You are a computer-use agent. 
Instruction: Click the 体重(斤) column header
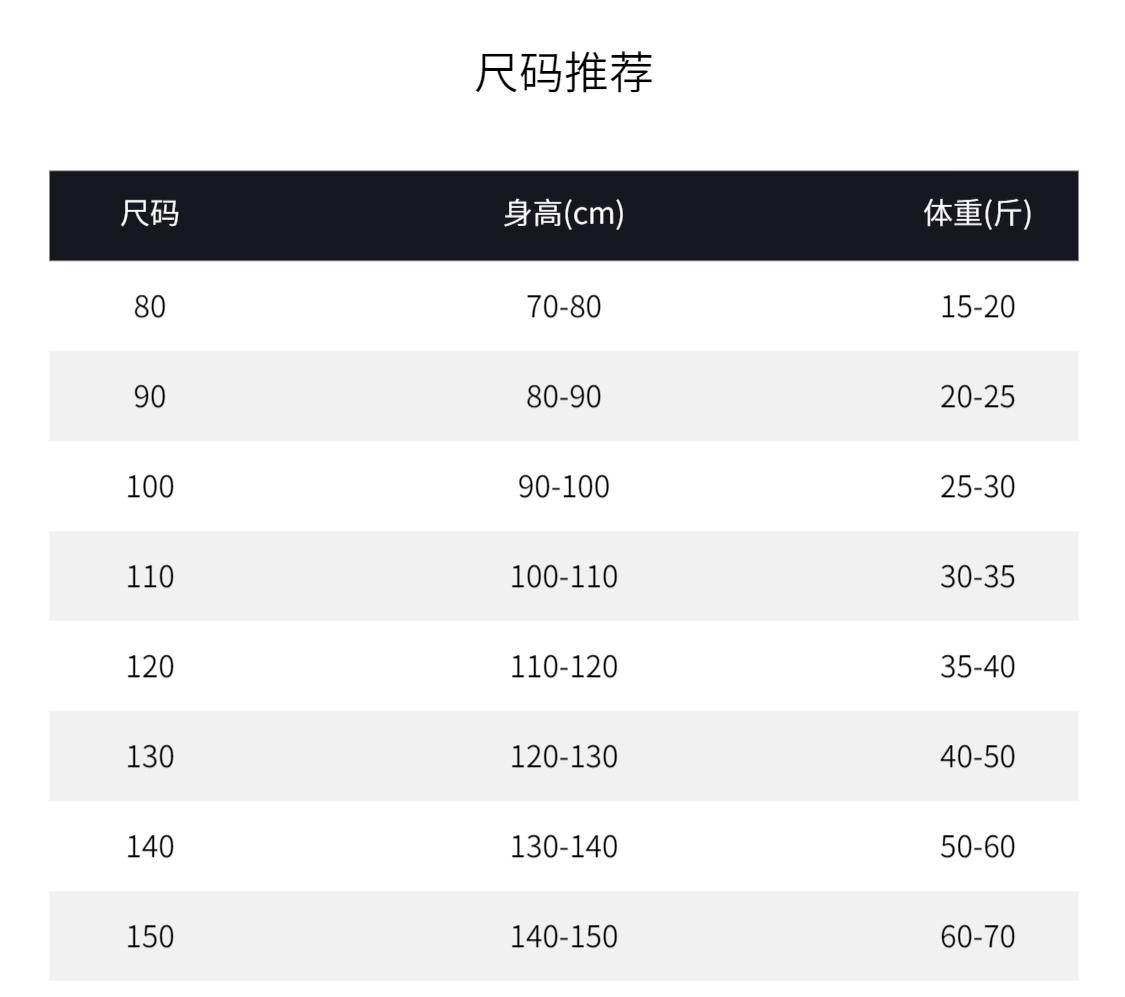[x=977, y=215]
